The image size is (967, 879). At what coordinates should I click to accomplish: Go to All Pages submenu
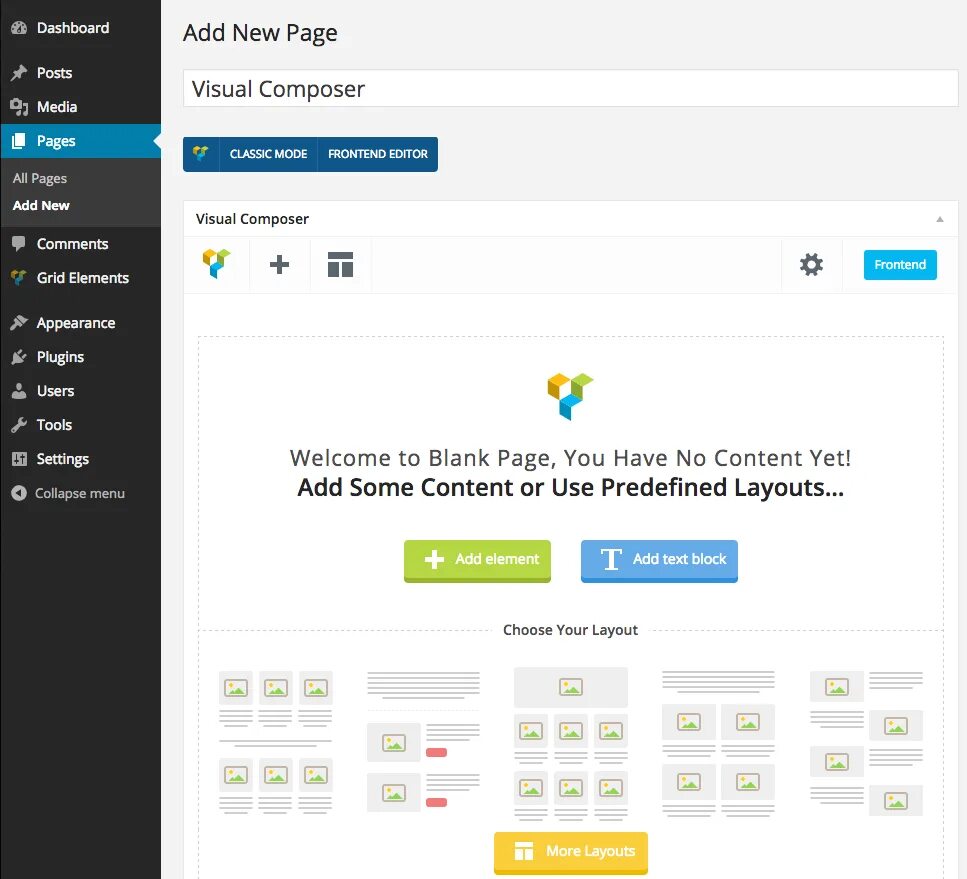[39, 178]
